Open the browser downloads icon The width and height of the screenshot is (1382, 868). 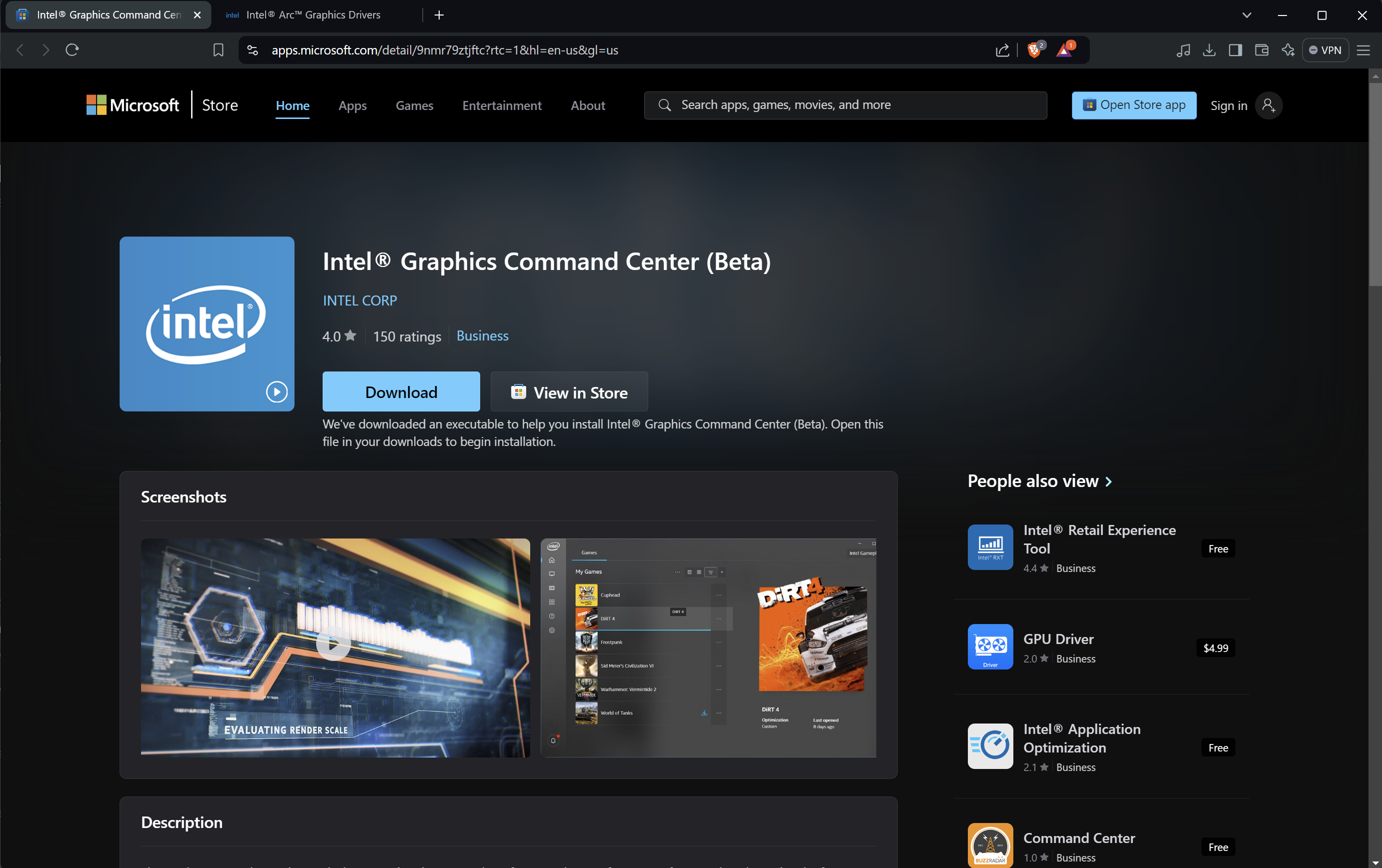tap(1208, 50)
